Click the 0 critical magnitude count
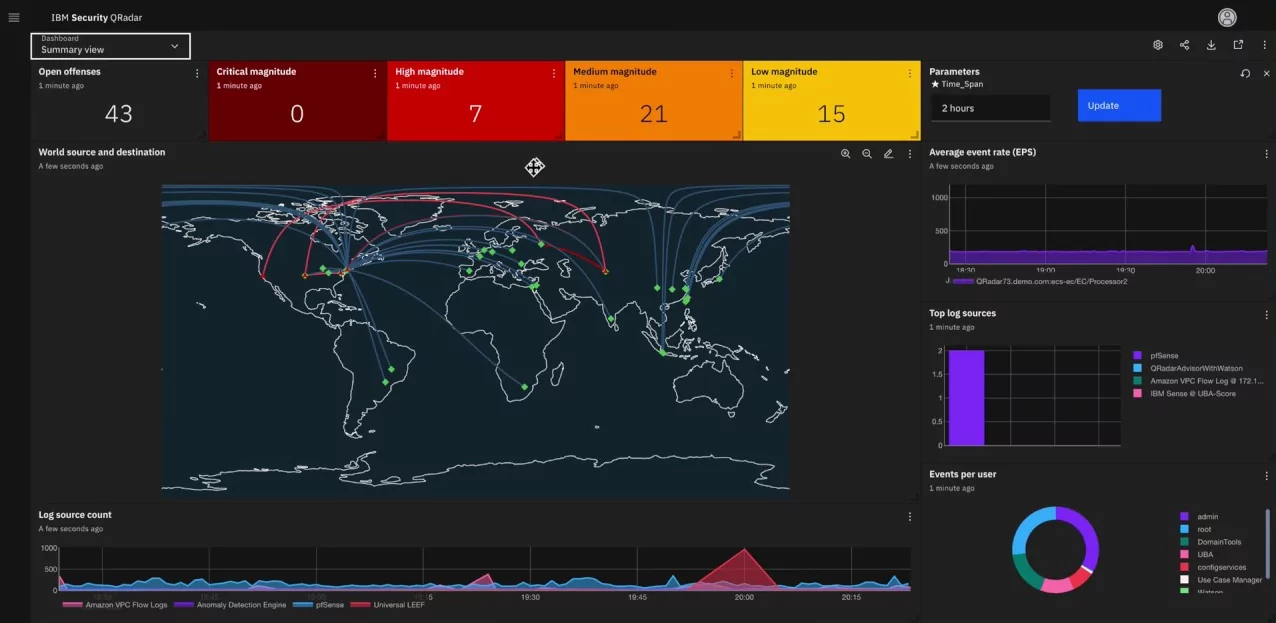The width and height of the screenshot is (1276, 623). click(x=297, y=114)
